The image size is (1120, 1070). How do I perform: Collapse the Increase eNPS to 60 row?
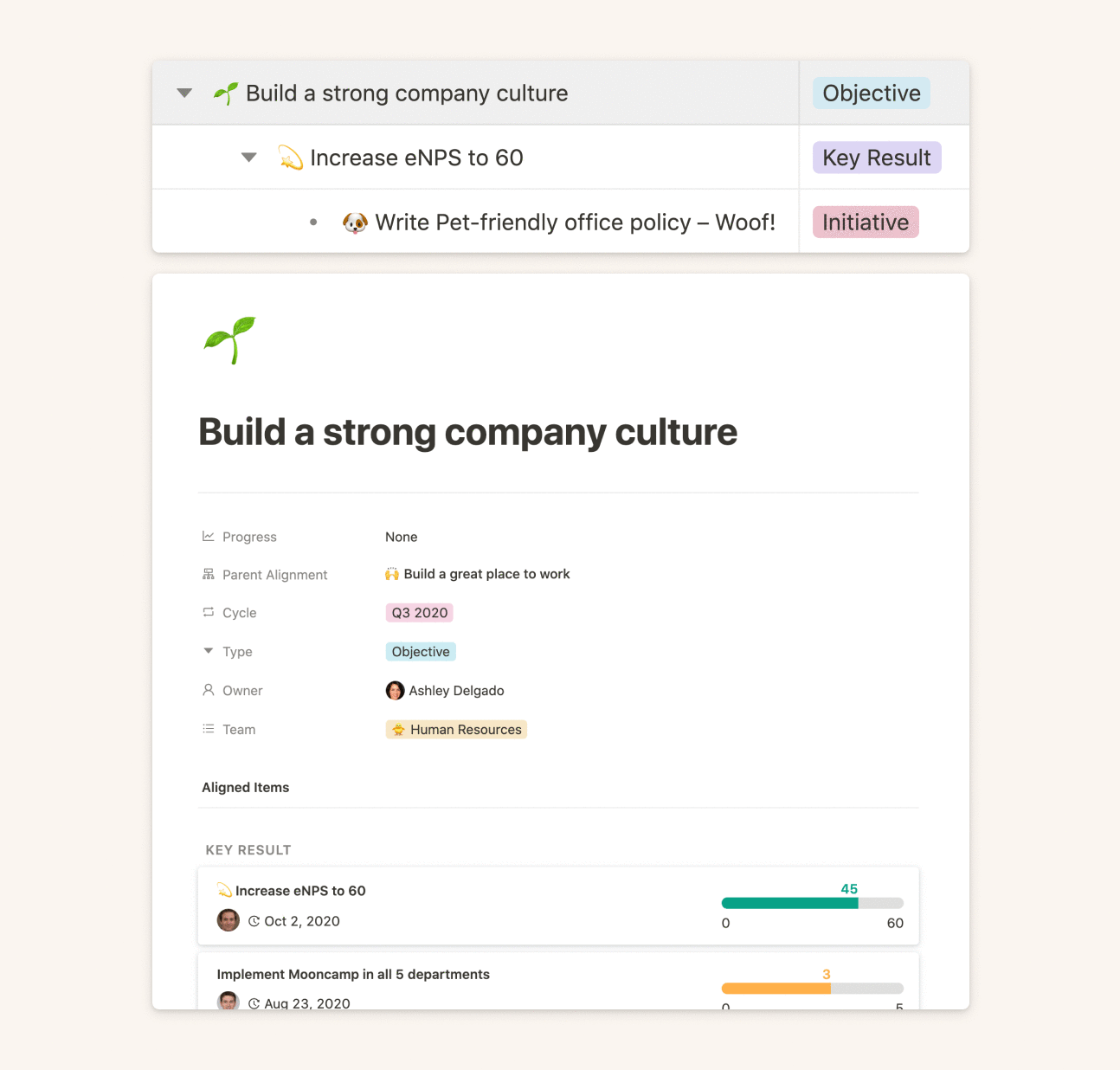[x=249, y=158]
